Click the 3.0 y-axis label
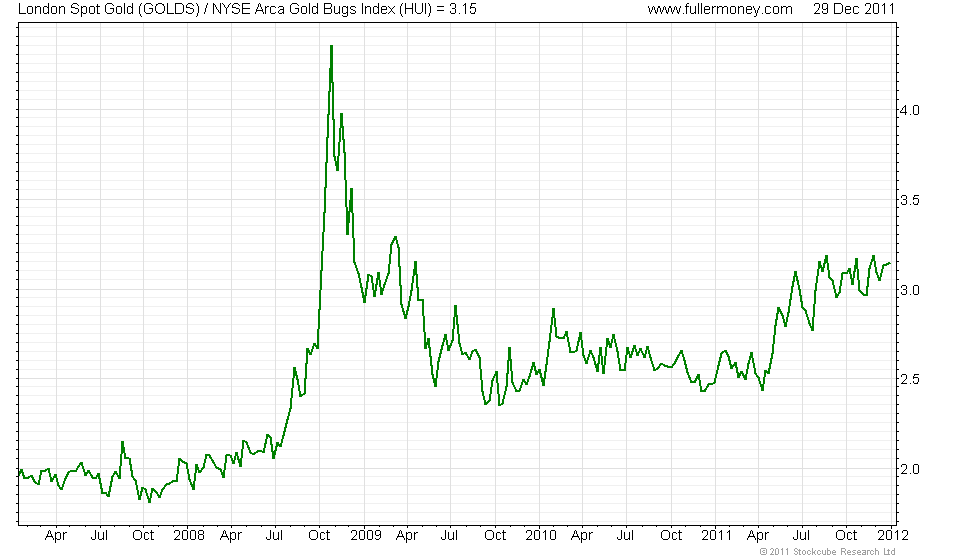Screen dimensions: 980x560 pyautogui.click(x=909, y=290)
